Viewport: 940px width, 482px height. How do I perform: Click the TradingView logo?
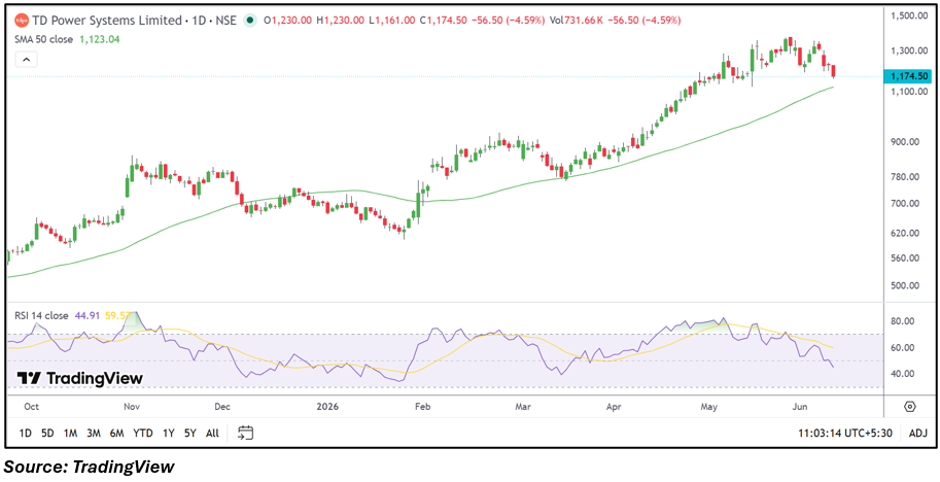pos(80,378)
